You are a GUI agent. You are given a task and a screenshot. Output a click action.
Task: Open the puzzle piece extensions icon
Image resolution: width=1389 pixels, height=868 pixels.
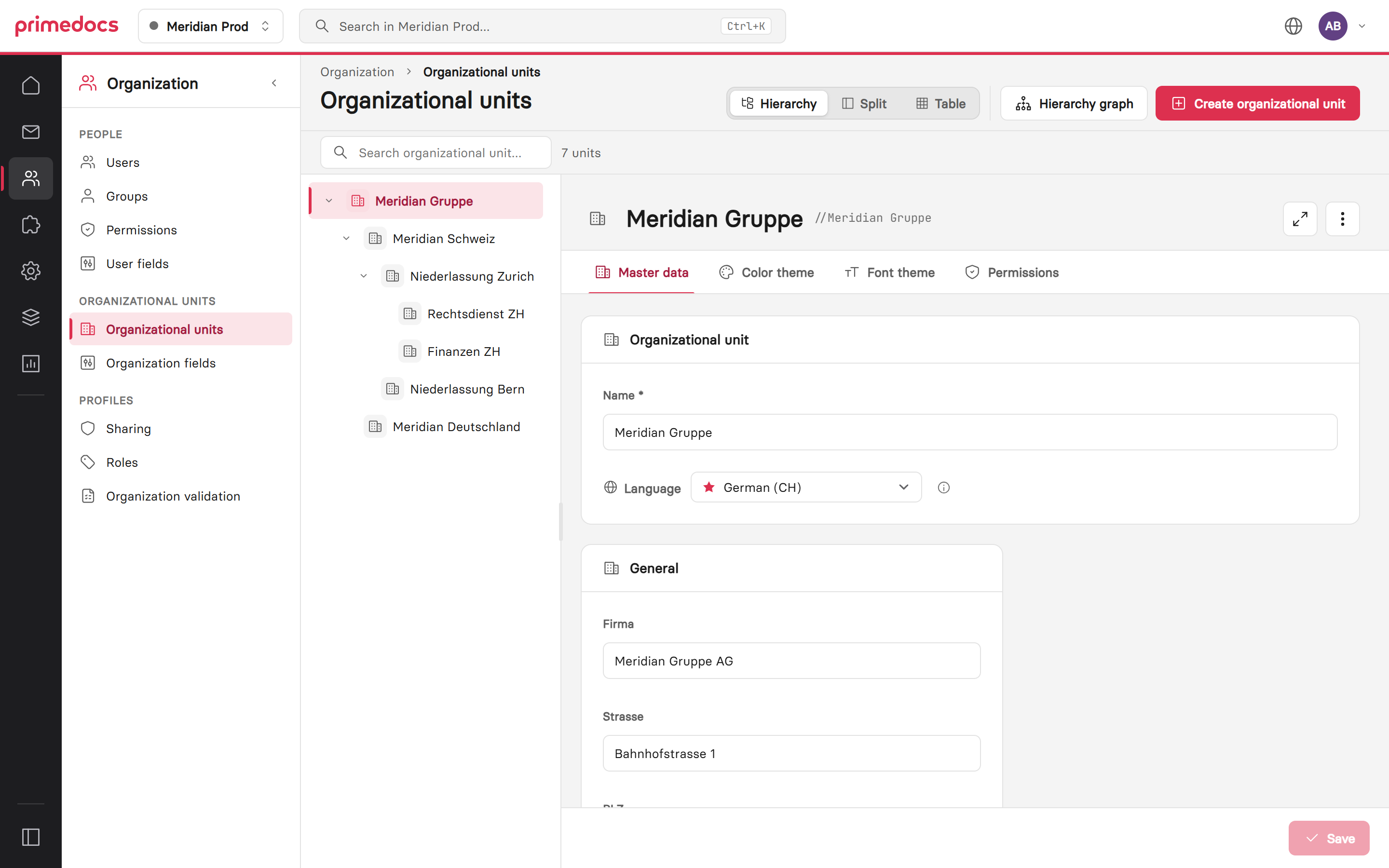tap(30, 224)
